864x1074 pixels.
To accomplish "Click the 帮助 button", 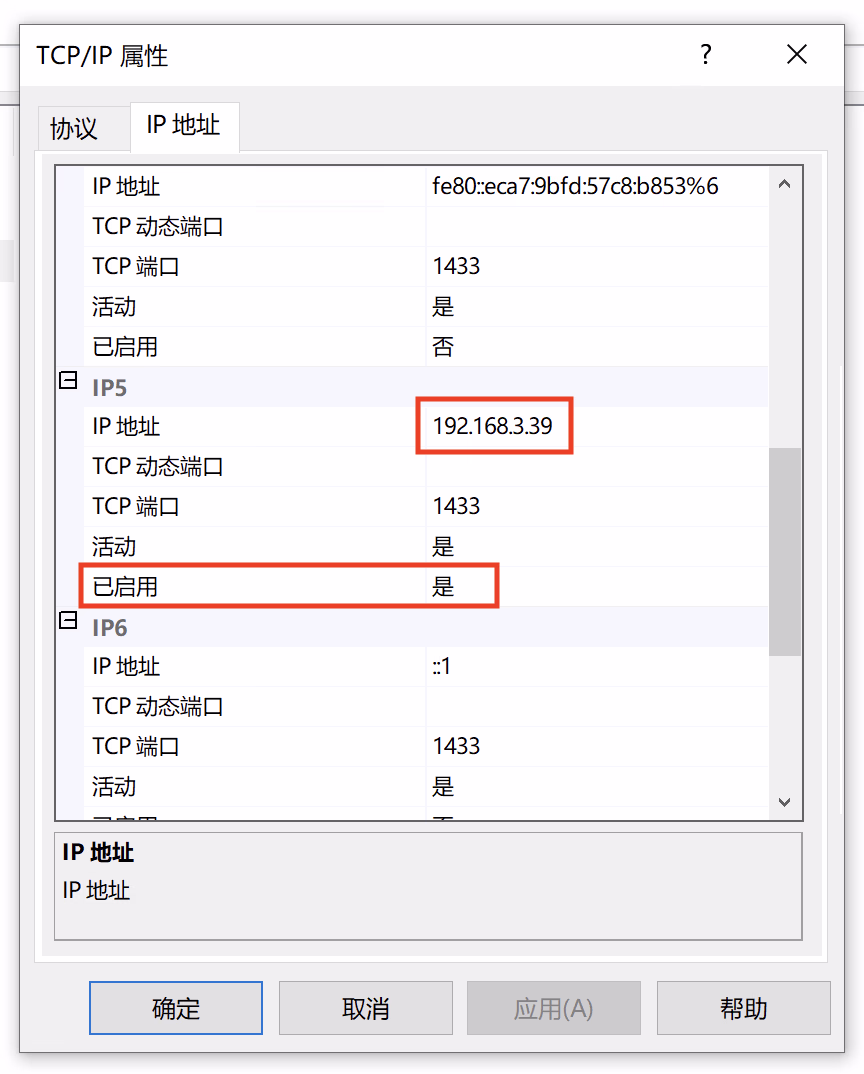I will click(743, 1008).
